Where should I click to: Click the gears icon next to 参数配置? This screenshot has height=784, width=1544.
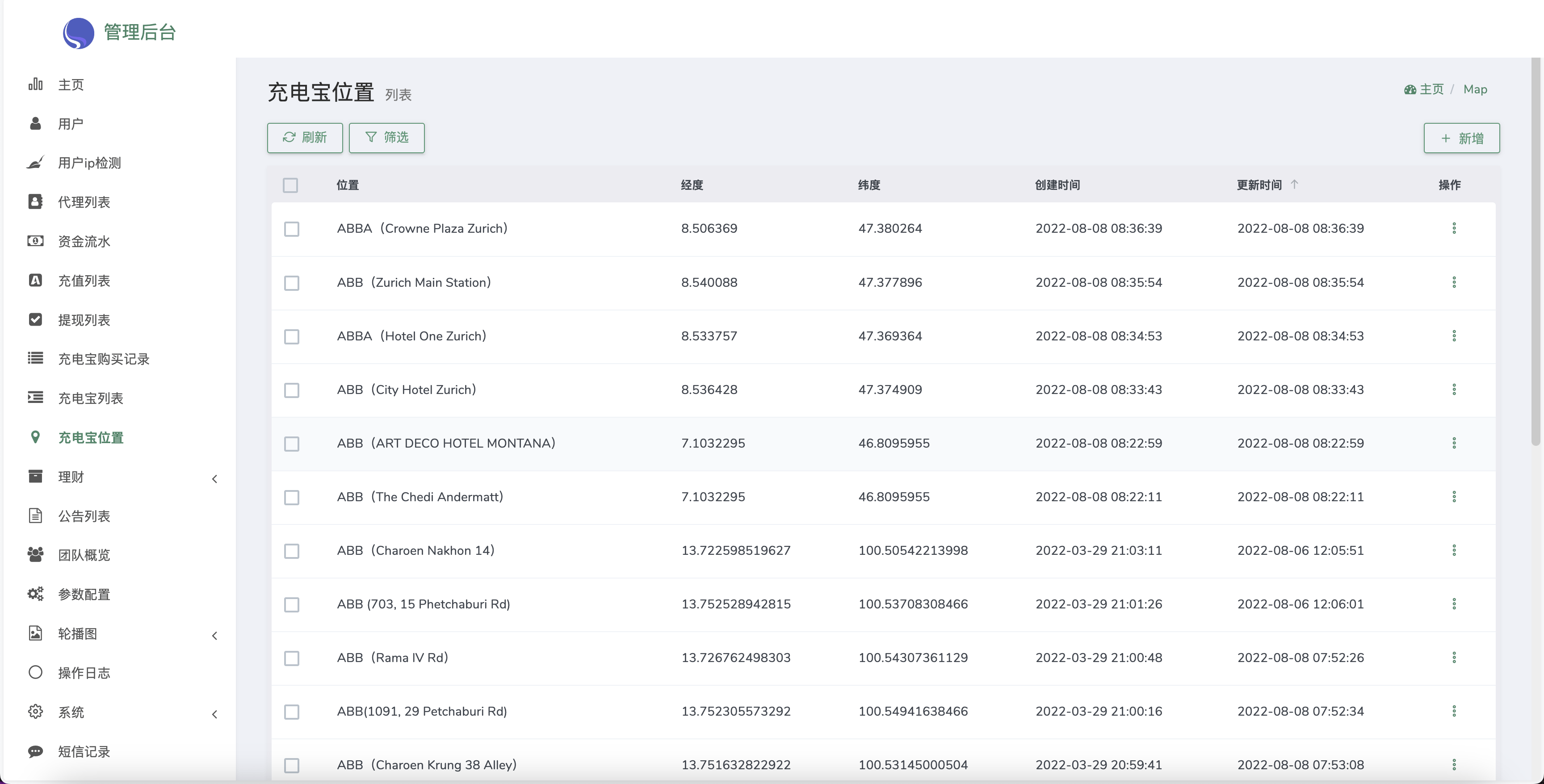(35, 594)
